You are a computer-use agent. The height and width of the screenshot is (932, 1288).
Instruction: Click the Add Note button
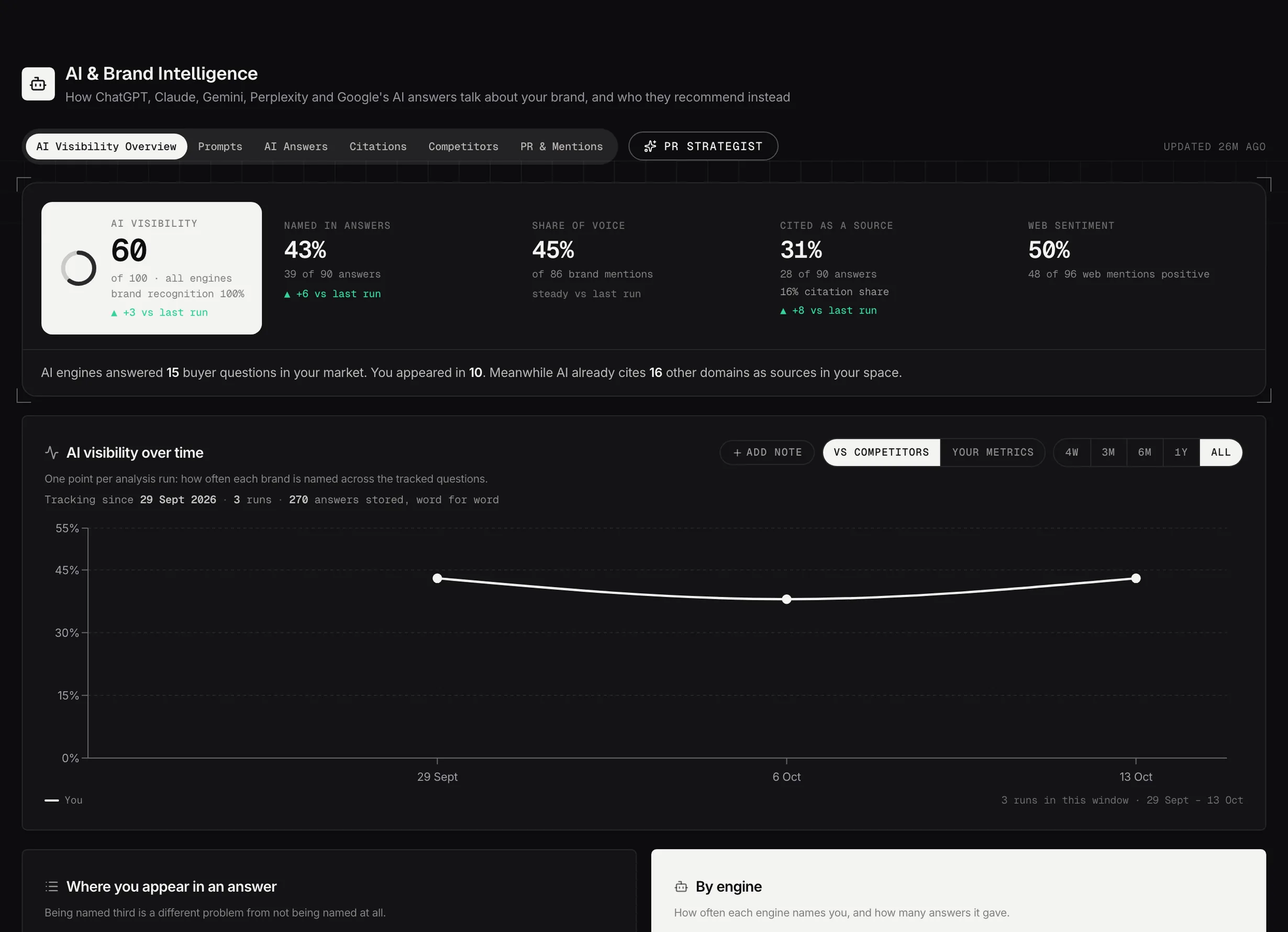tap(767, 453)
